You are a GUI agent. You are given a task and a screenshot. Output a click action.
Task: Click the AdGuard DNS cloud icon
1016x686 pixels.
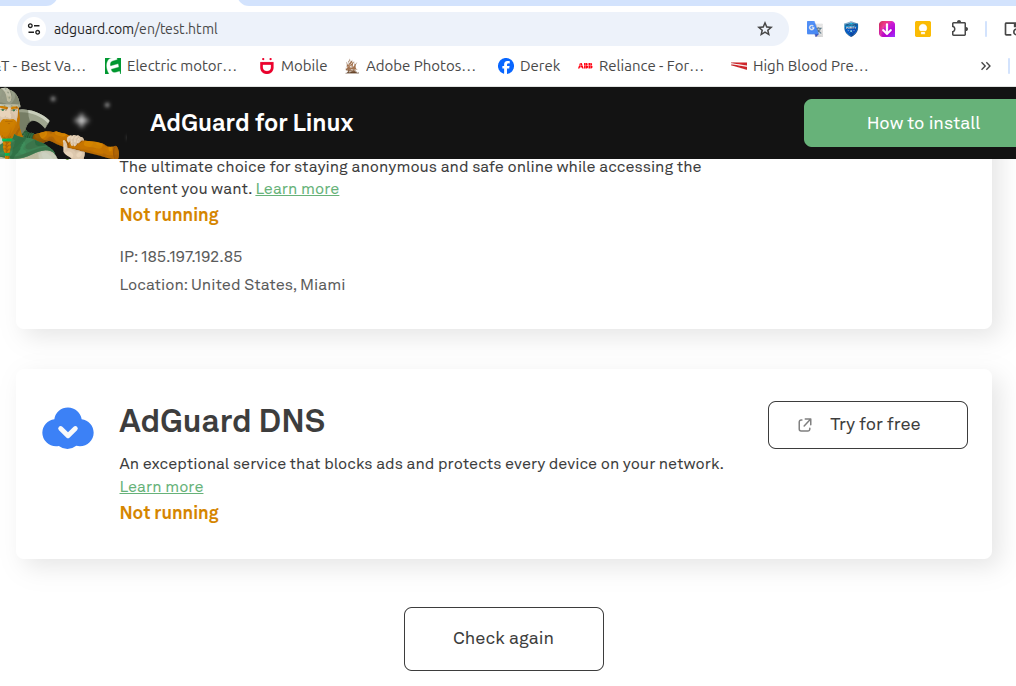coord(68,429)
